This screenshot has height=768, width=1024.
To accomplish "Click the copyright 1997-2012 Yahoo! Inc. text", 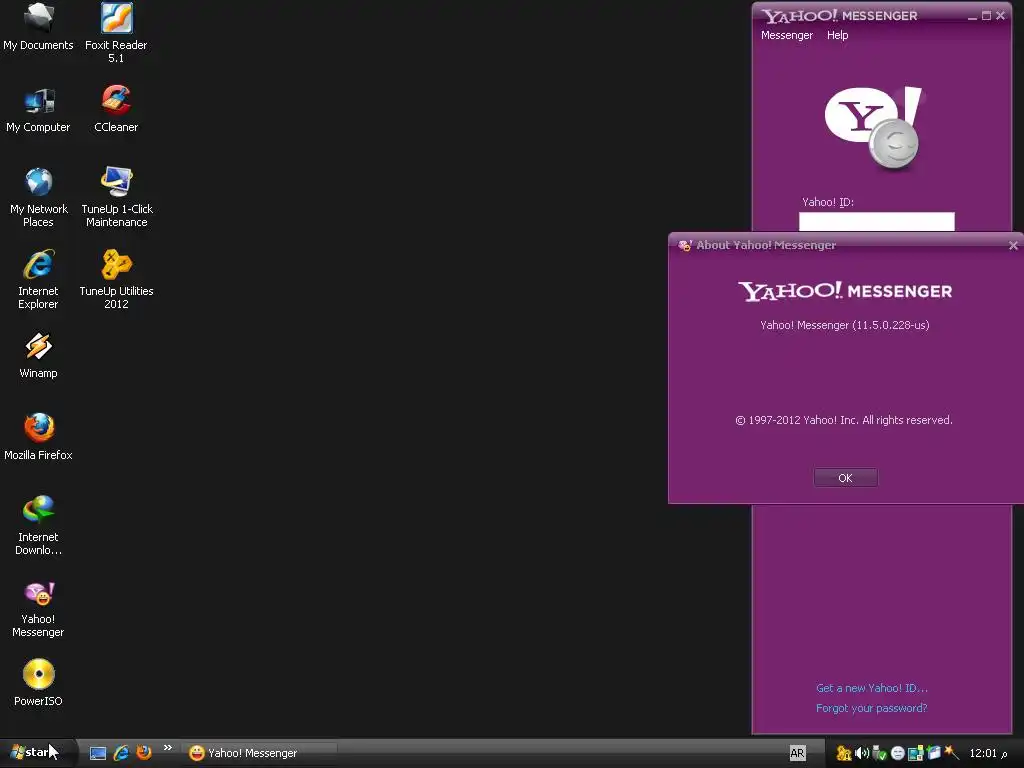I will [x=844, y=421].
